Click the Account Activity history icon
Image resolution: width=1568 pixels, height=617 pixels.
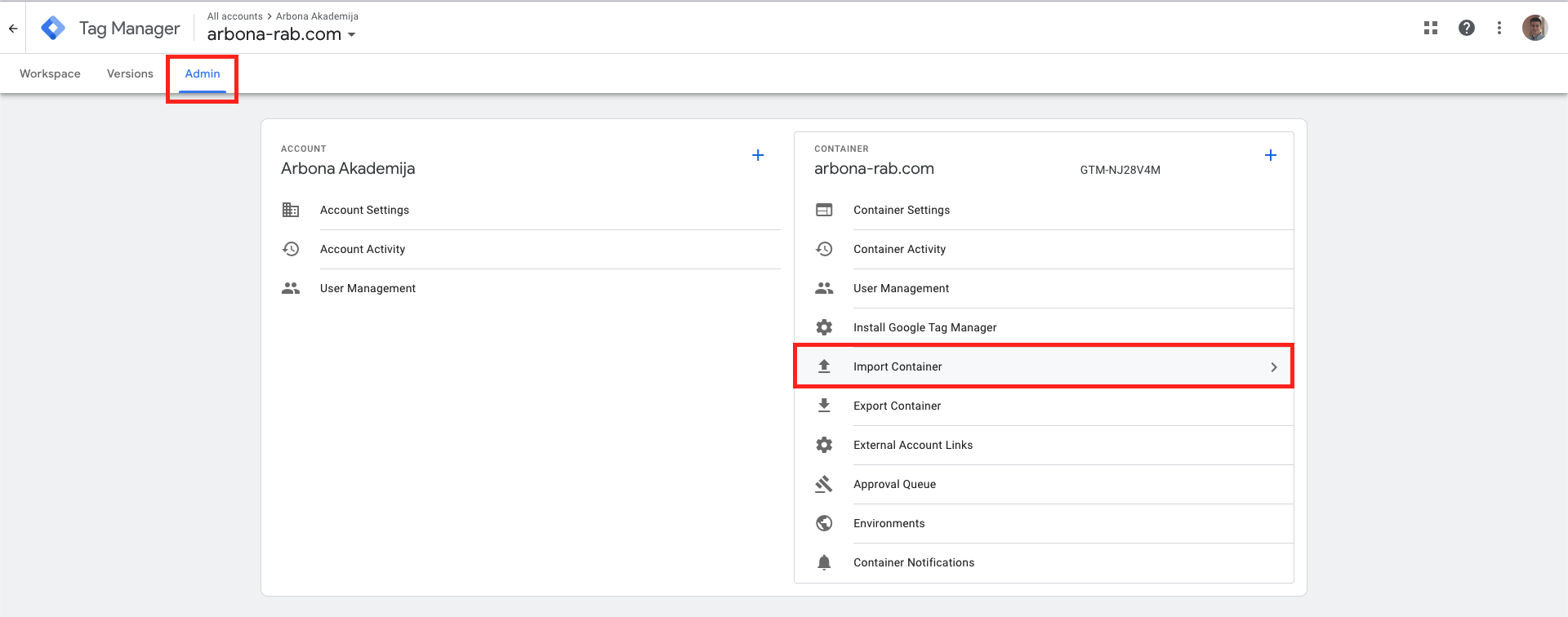(291, 249)
